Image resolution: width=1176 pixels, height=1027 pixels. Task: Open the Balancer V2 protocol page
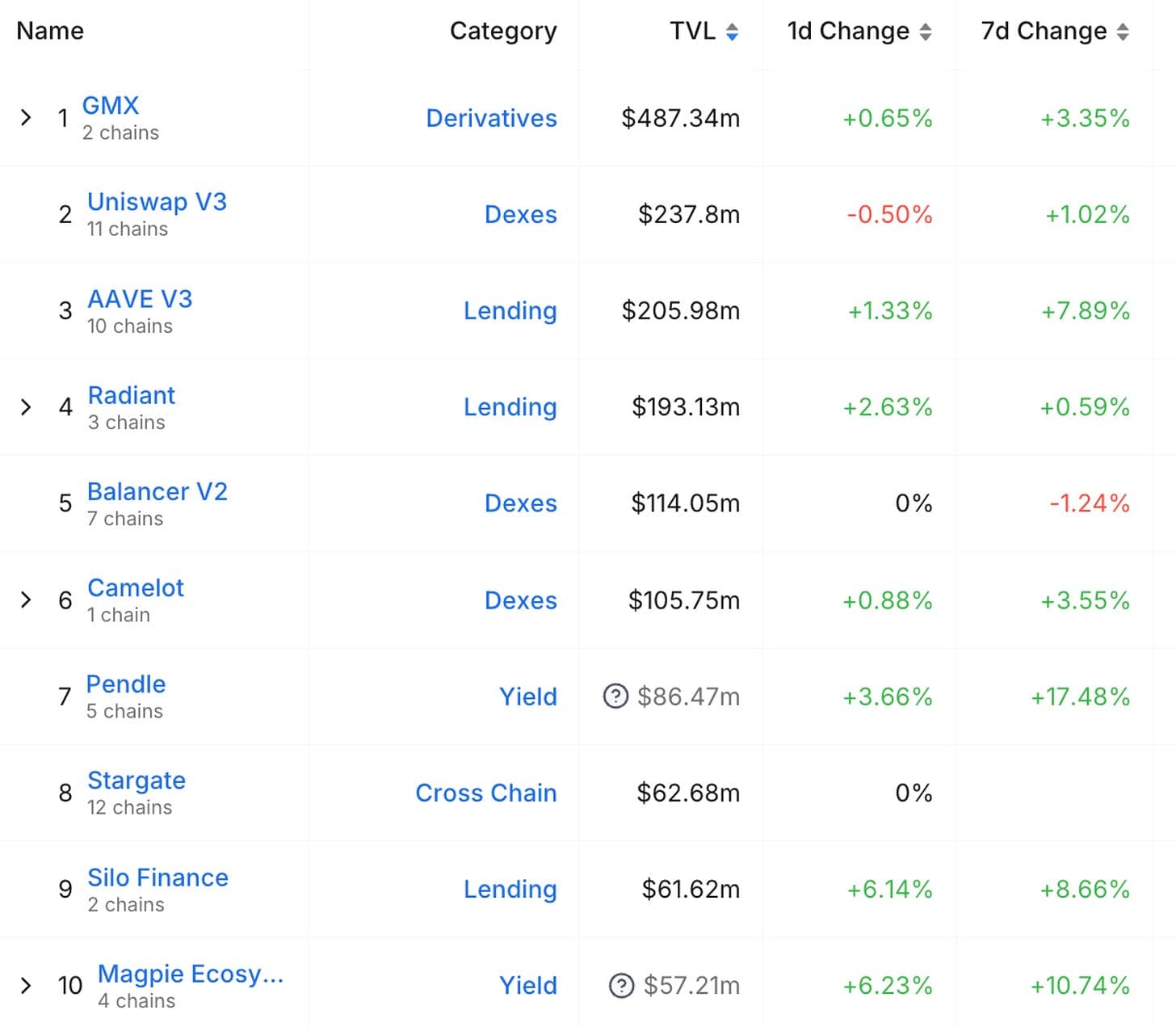tap(157, 491)
